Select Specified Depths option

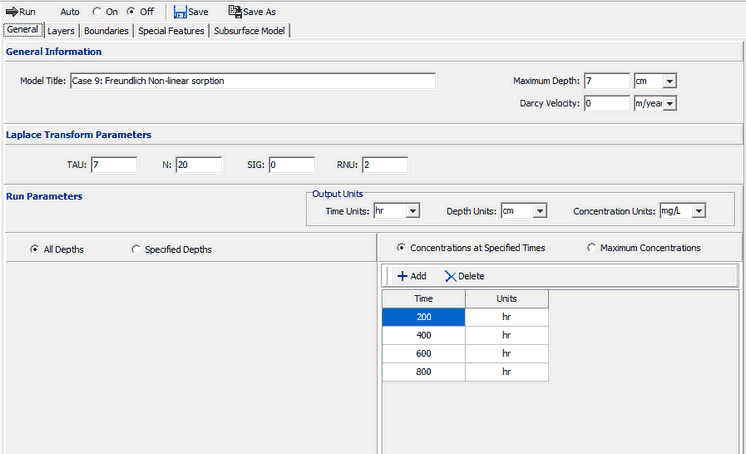[x=136, y=249]
